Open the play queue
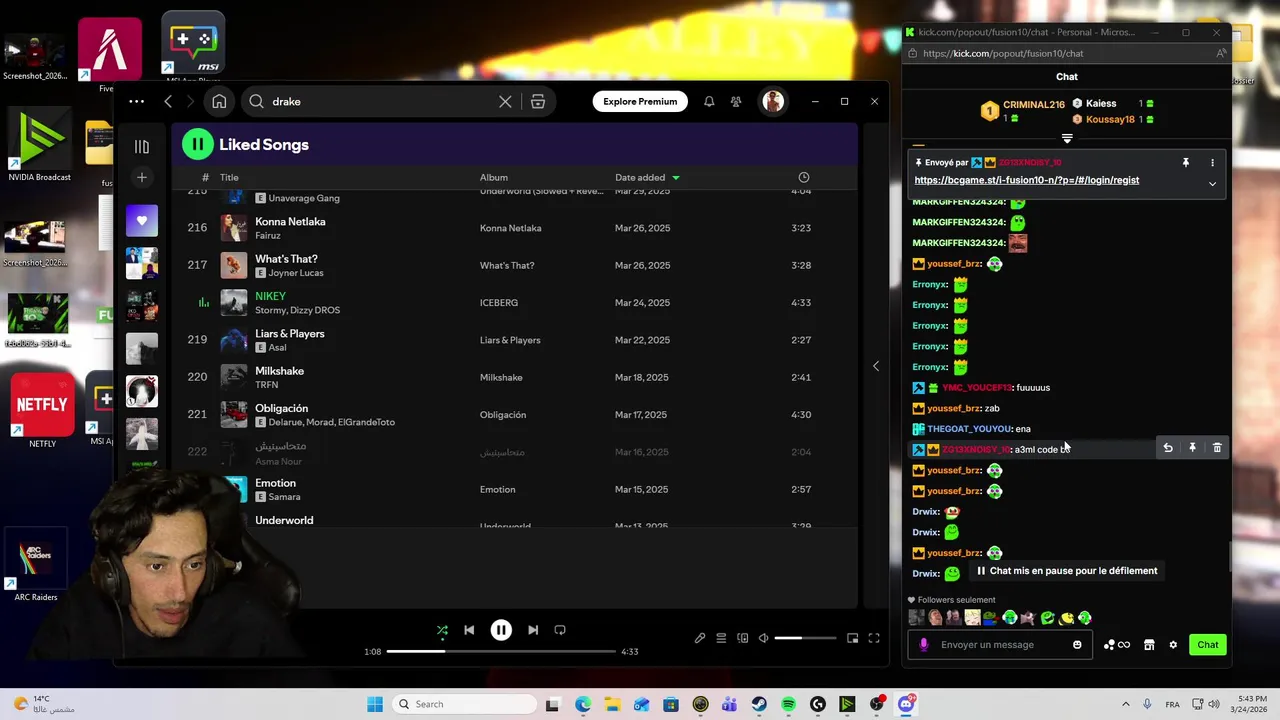 721,638
